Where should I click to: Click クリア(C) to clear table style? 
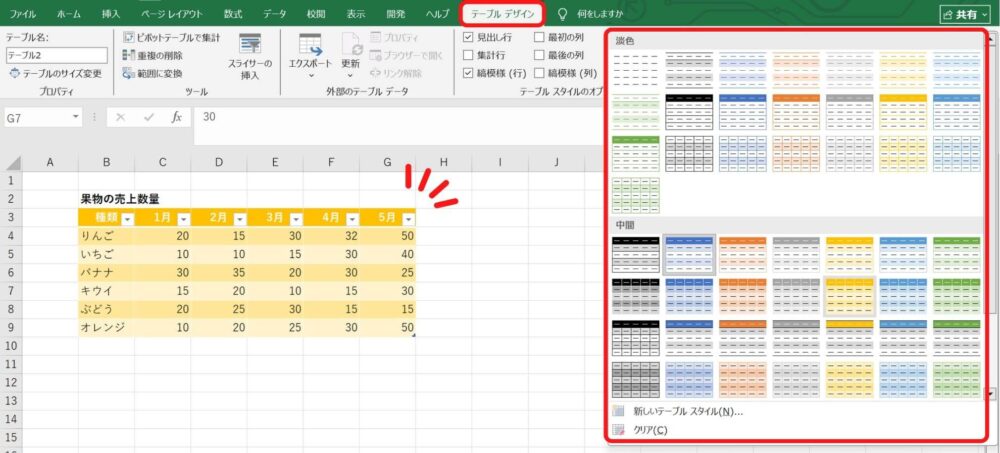[x=639, y=430]
